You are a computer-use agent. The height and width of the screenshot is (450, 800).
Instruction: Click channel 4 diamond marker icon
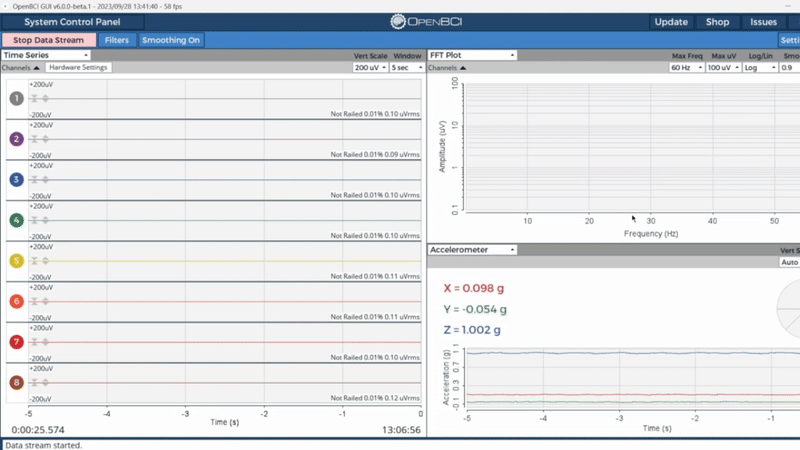pos(45,220)
